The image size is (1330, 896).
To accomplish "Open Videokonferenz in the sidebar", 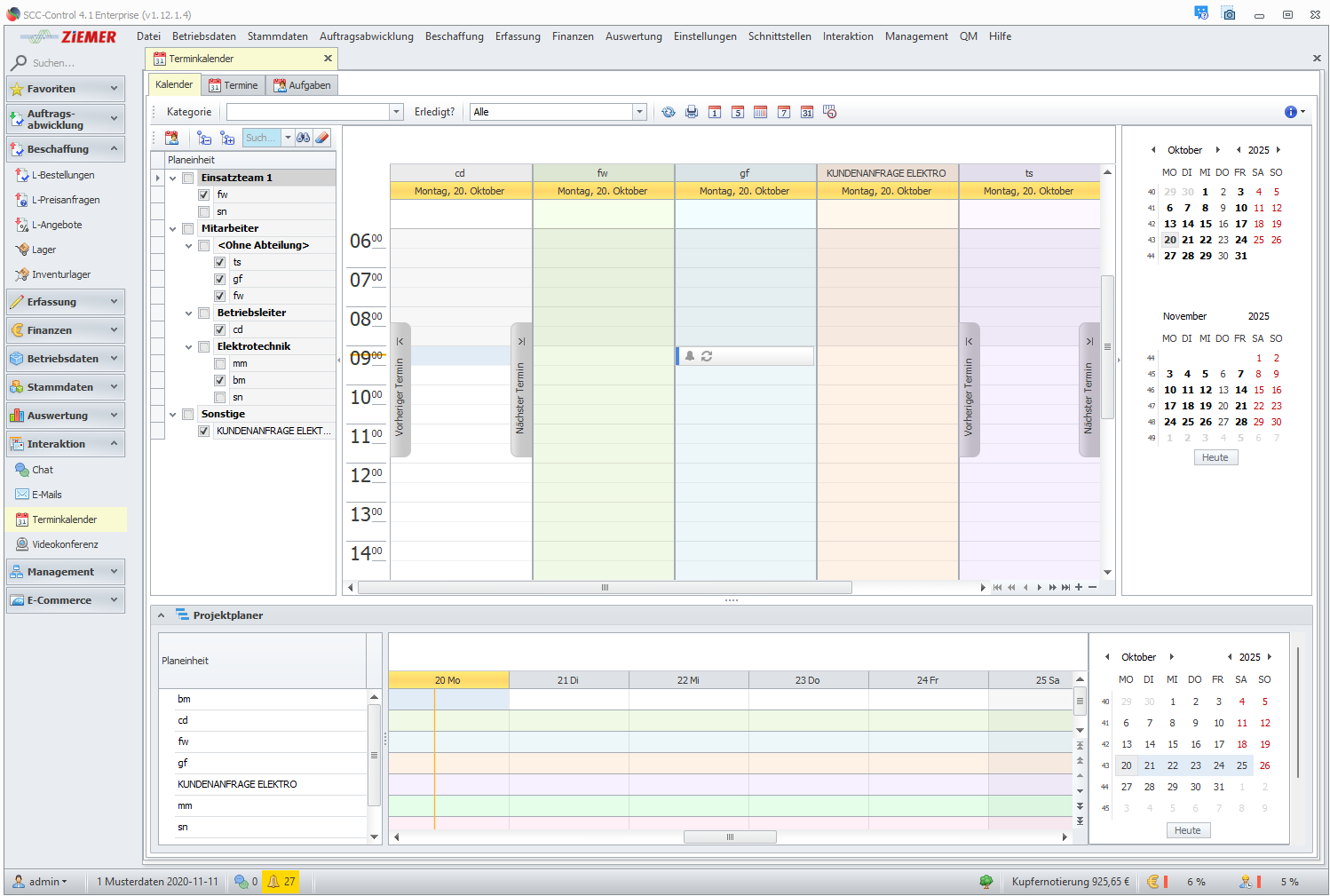I will tap(65, 544).
